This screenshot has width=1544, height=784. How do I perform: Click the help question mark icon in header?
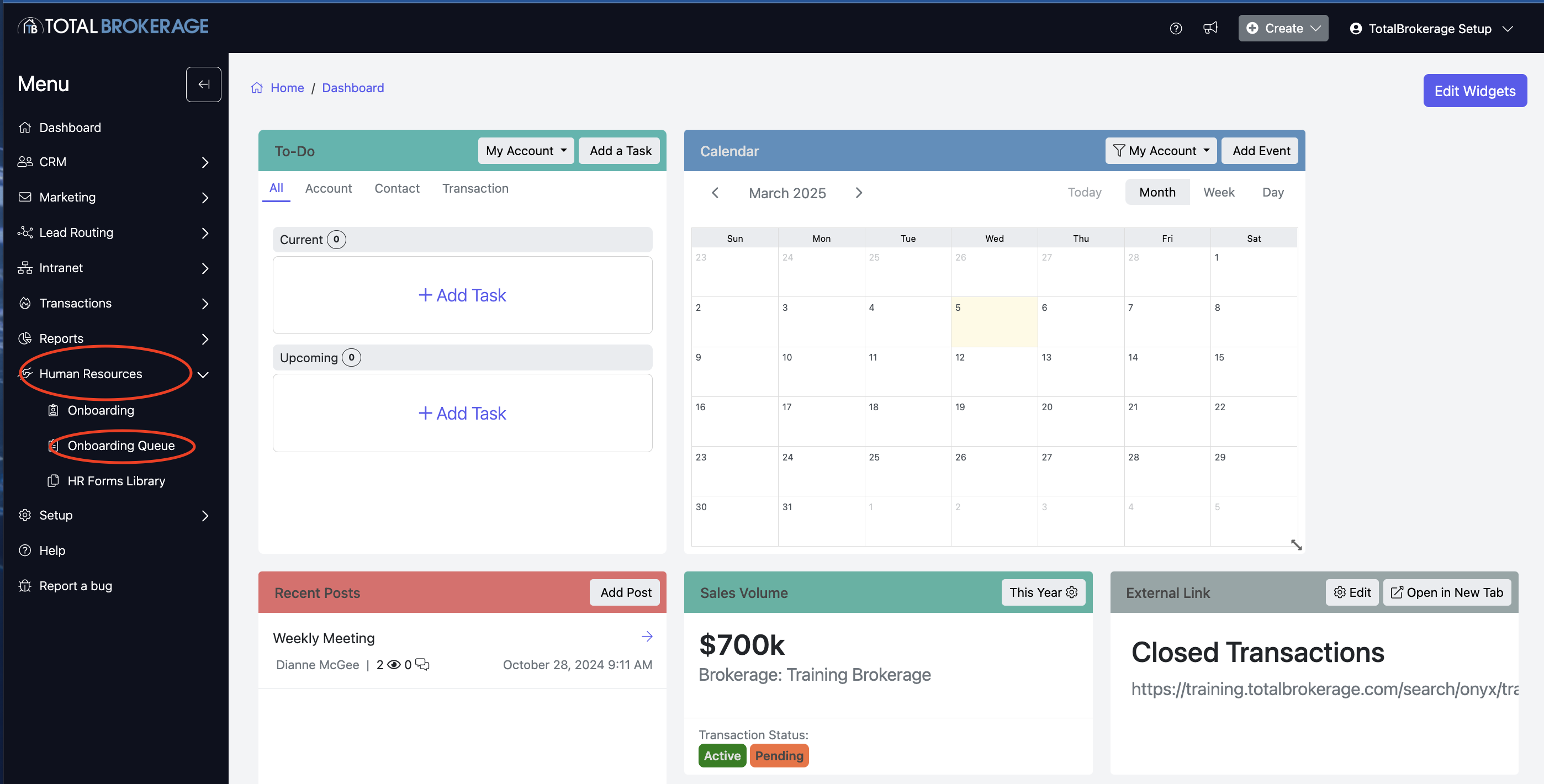click(x=1175, y=28)
